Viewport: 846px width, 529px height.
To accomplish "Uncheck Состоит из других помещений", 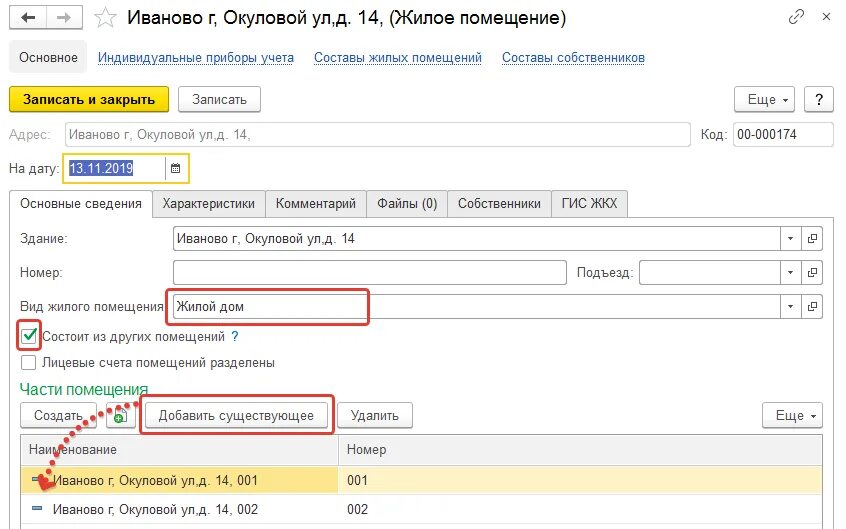I will [x=29, y=336].
